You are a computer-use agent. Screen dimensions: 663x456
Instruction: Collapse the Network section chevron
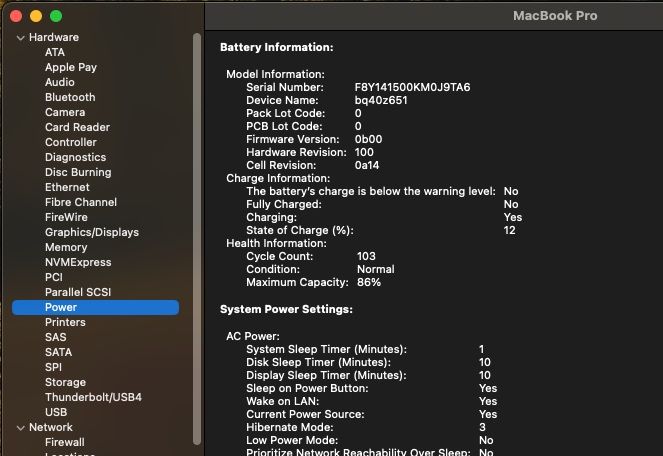(20, 427)
